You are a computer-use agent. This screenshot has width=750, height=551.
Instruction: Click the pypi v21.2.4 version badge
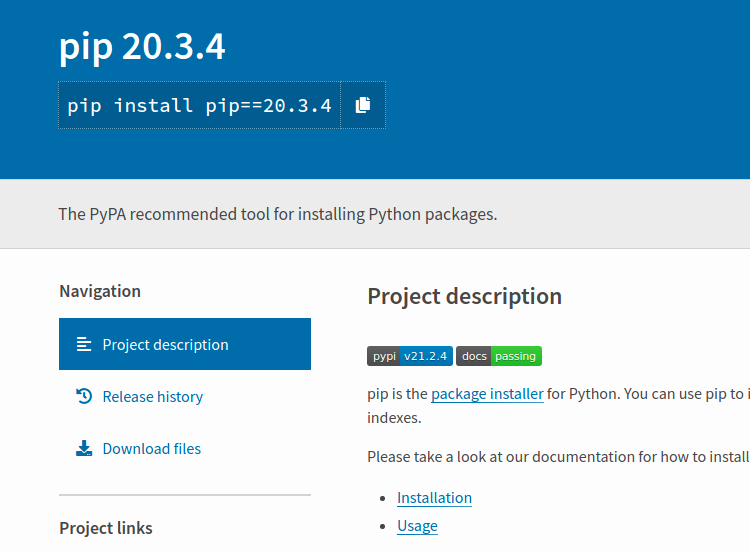(410, 356)
